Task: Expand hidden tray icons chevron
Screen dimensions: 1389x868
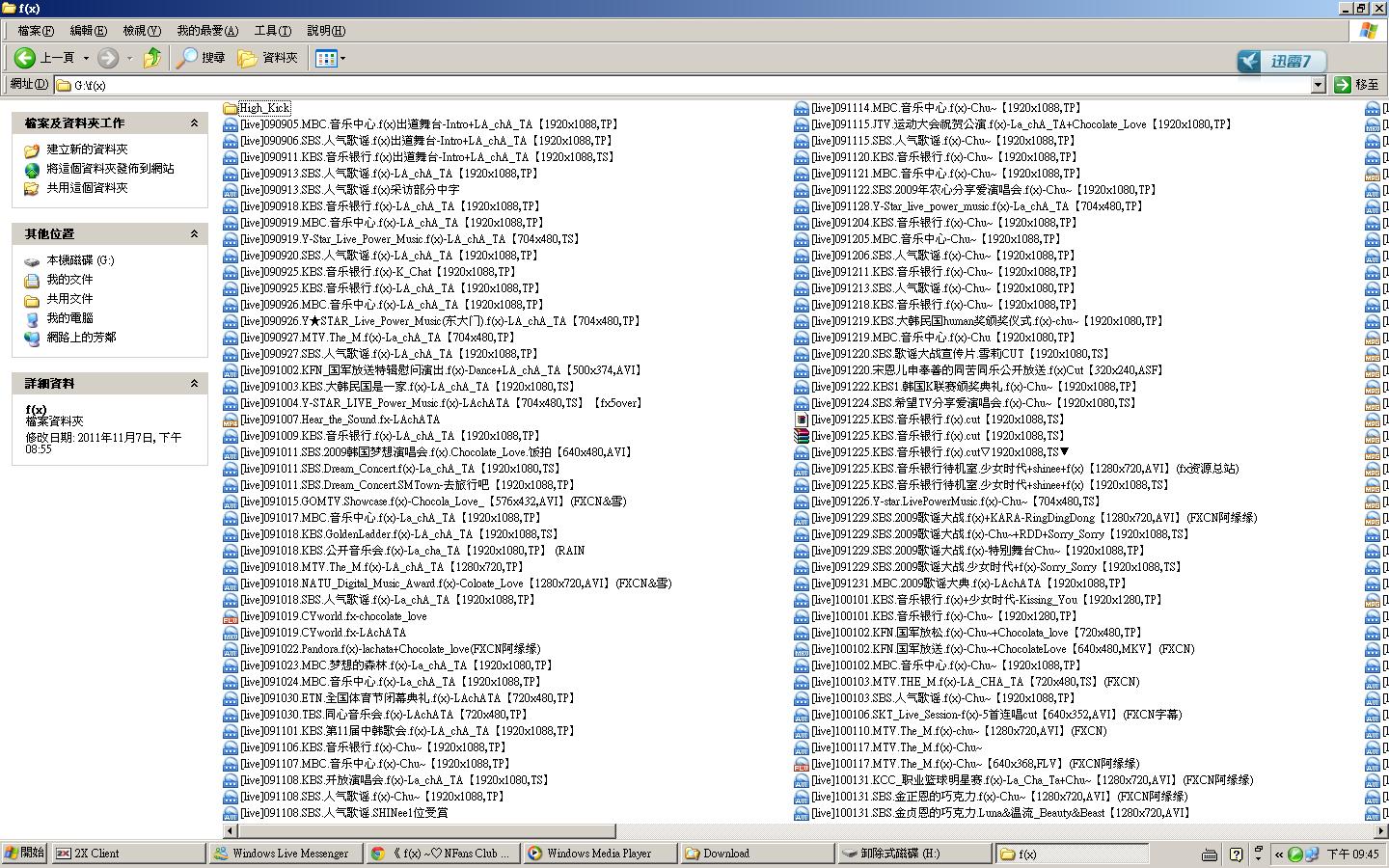Action: point(1279,854)
